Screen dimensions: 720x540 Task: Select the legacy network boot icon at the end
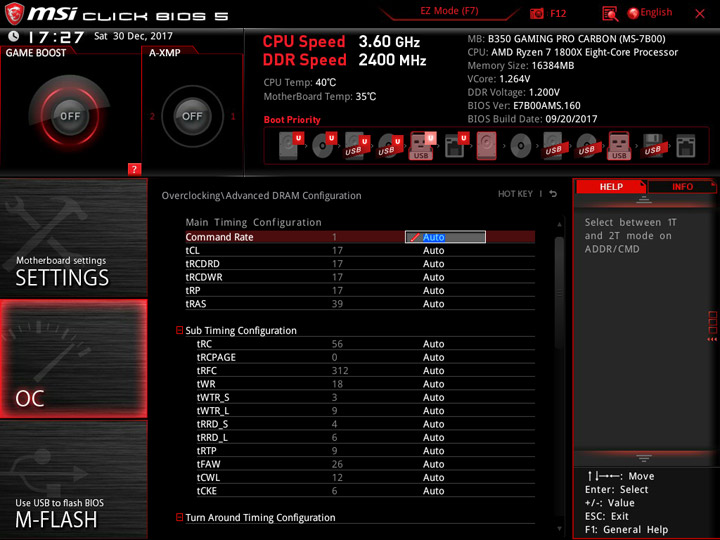click(x=686, y=146)
